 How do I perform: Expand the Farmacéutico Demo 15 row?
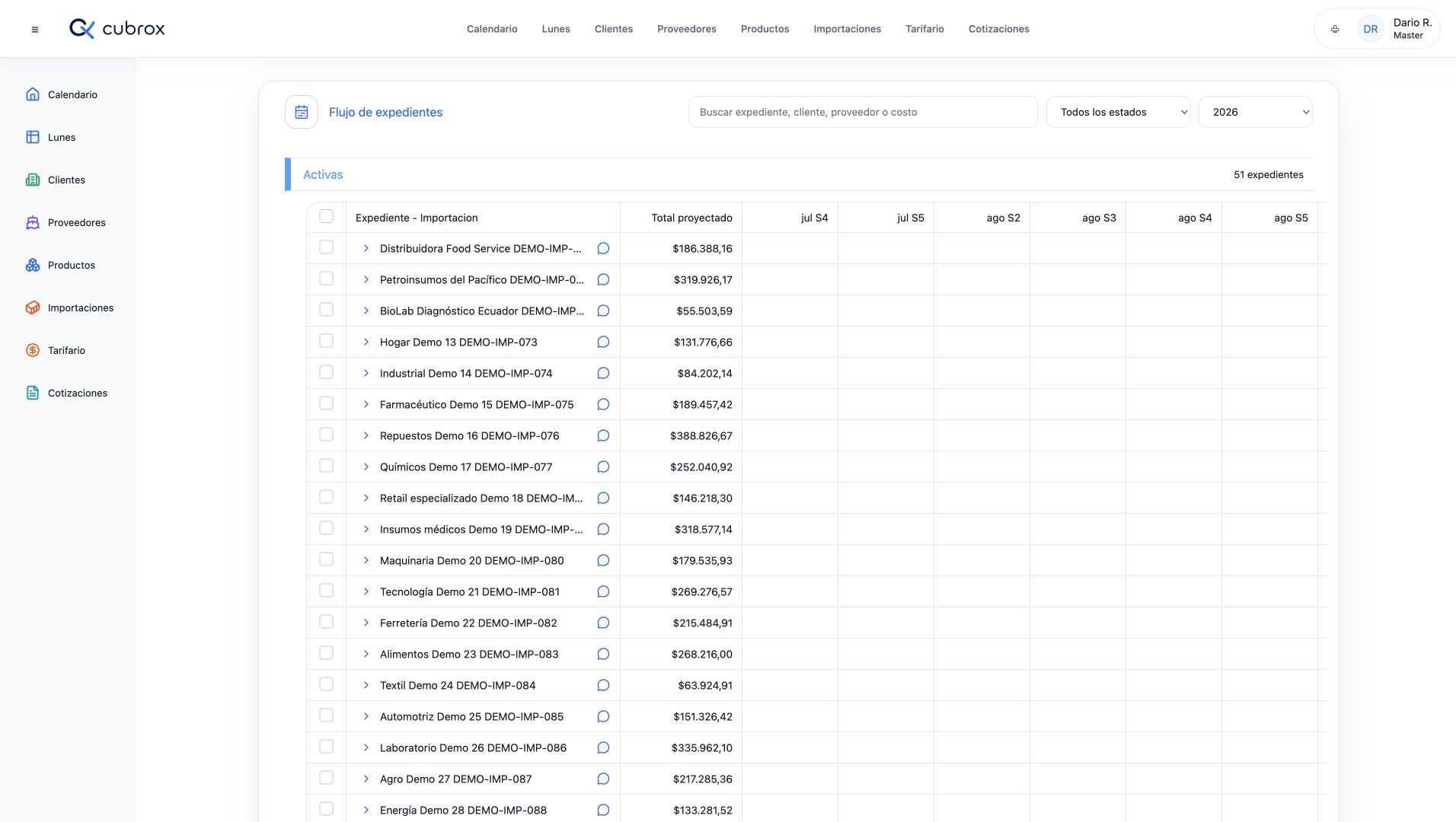[366, 404]
